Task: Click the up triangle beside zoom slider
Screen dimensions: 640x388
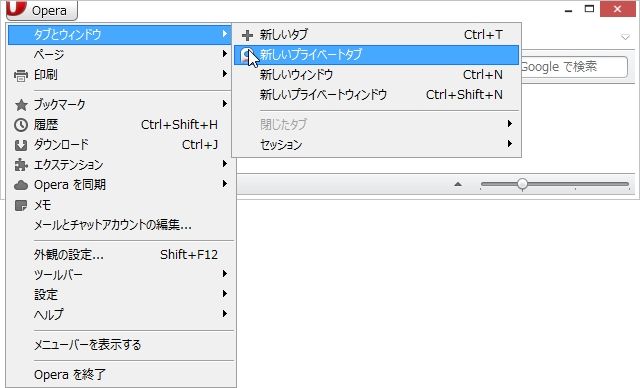Action: [458, 184]
